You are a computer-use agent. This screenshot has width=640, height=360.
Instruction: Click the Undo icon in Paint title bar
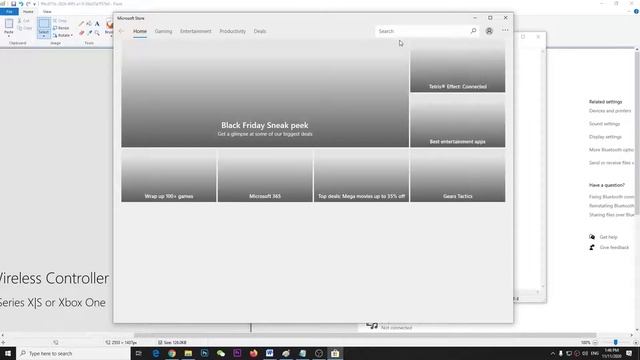[21, 4]
